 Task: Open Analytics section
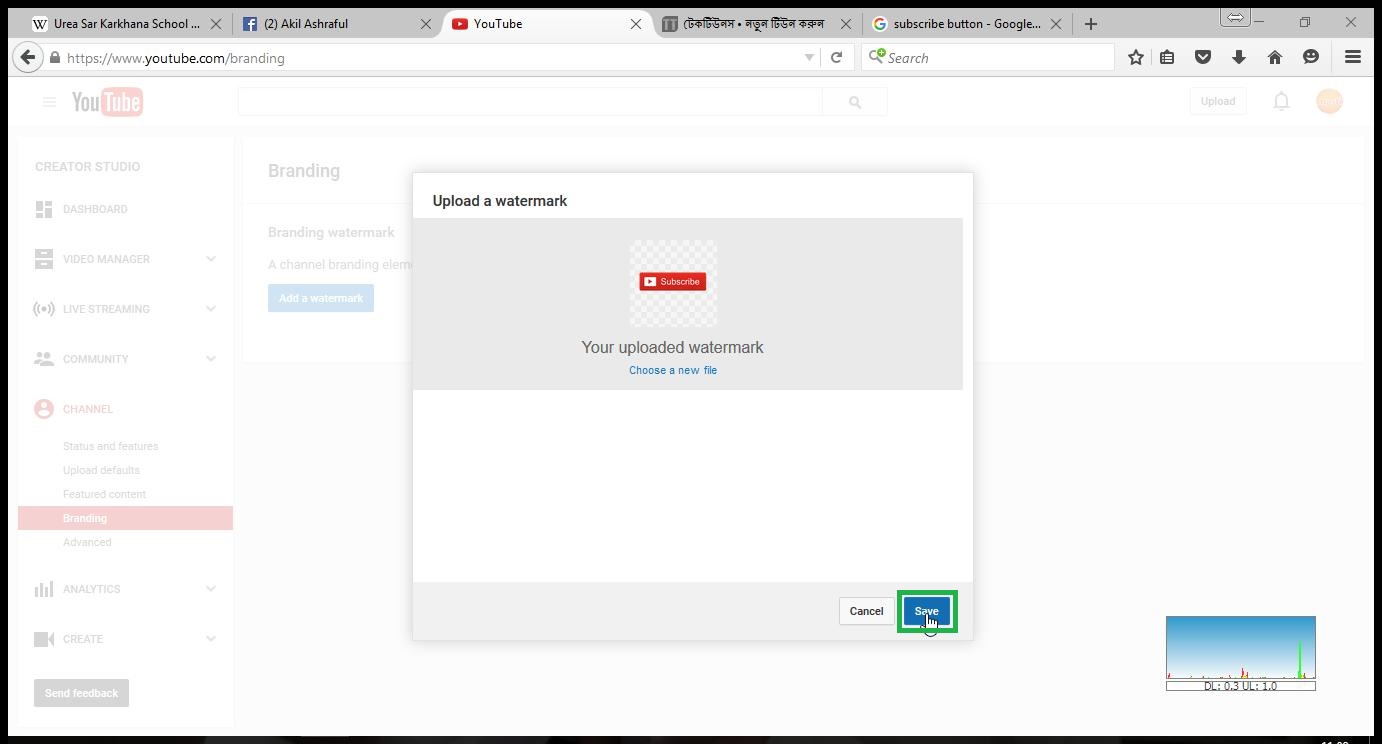tap(91, 589)
